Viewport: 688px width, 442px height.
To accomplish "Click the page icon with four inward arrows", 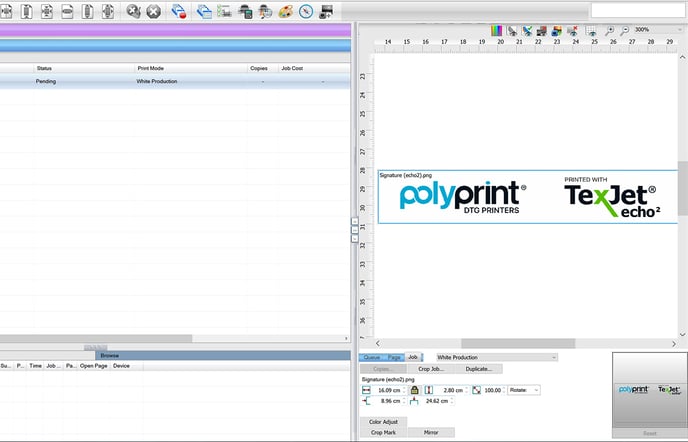I will point(47,11).
